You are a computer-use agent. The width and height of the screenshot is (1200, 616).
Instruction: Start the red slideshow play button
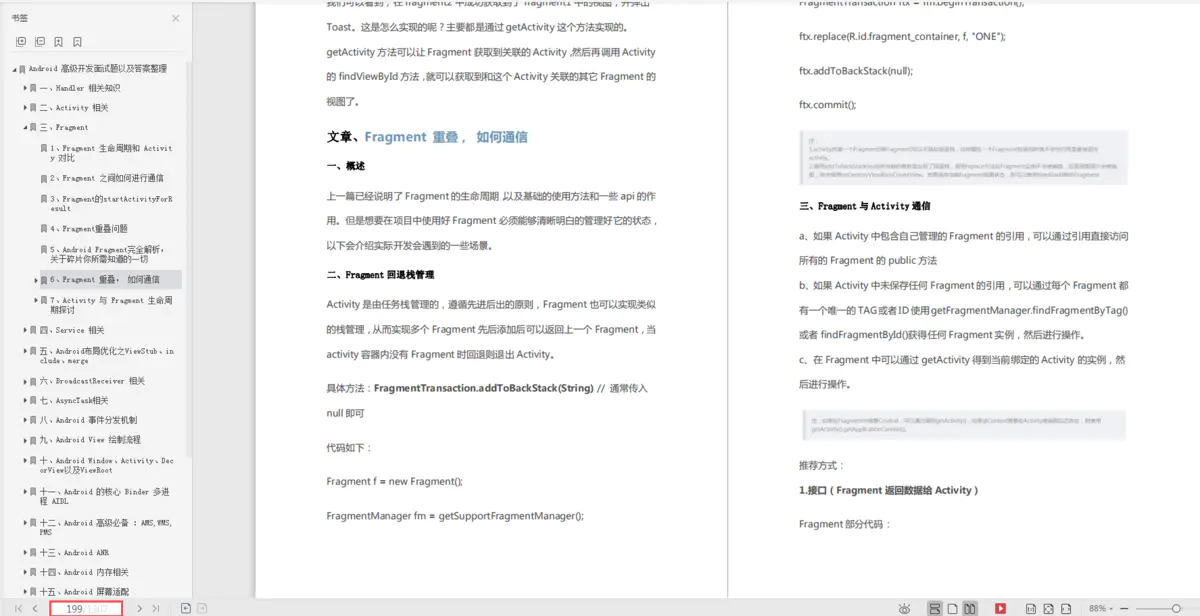[1000, 608]
